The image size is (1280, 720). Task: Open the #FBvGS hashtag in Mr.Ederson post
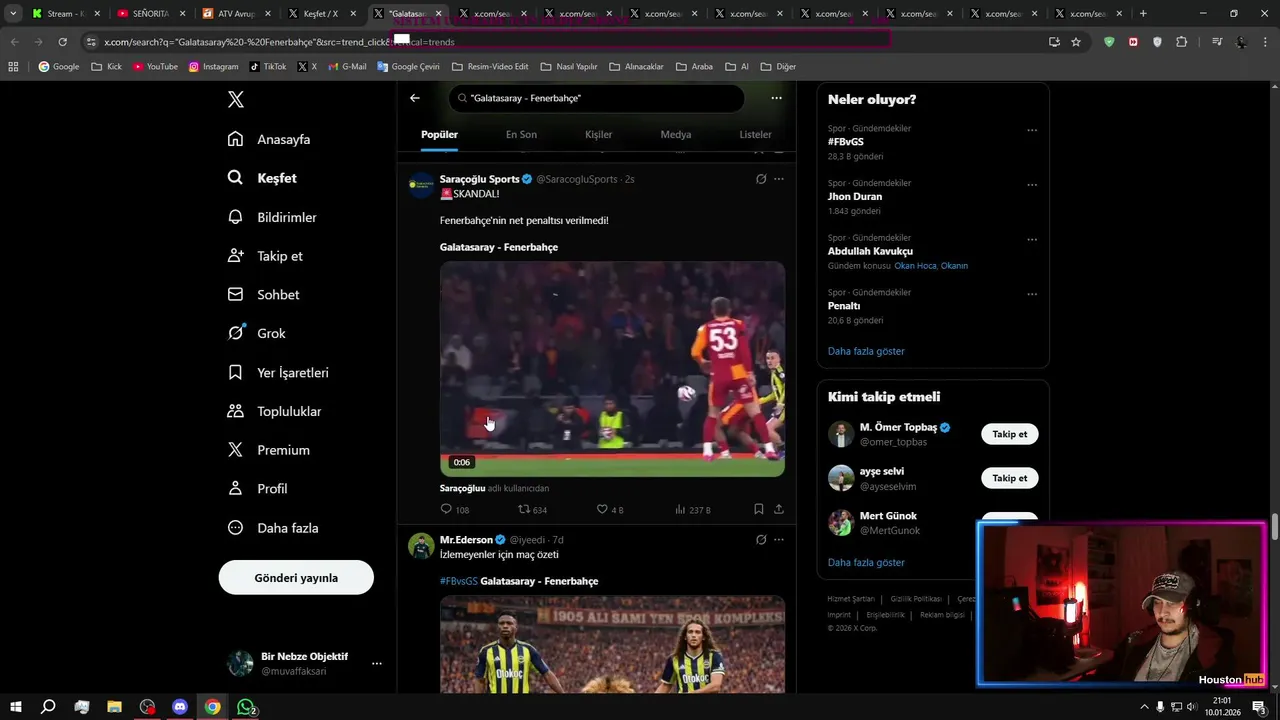point(458,581)
